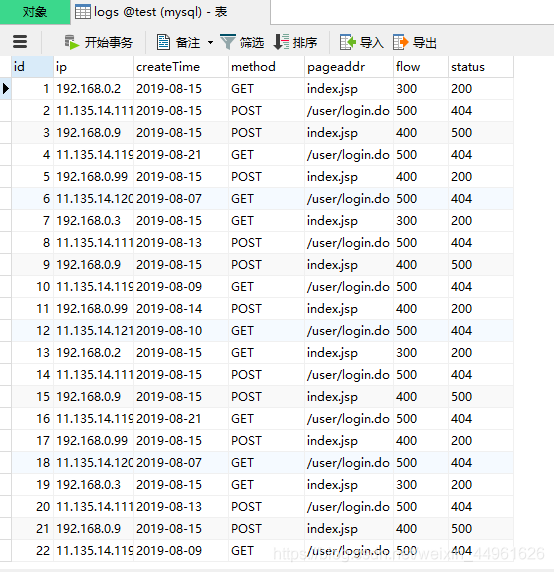
Task: Select method cell POST in row 3
Action: point(266,133)
